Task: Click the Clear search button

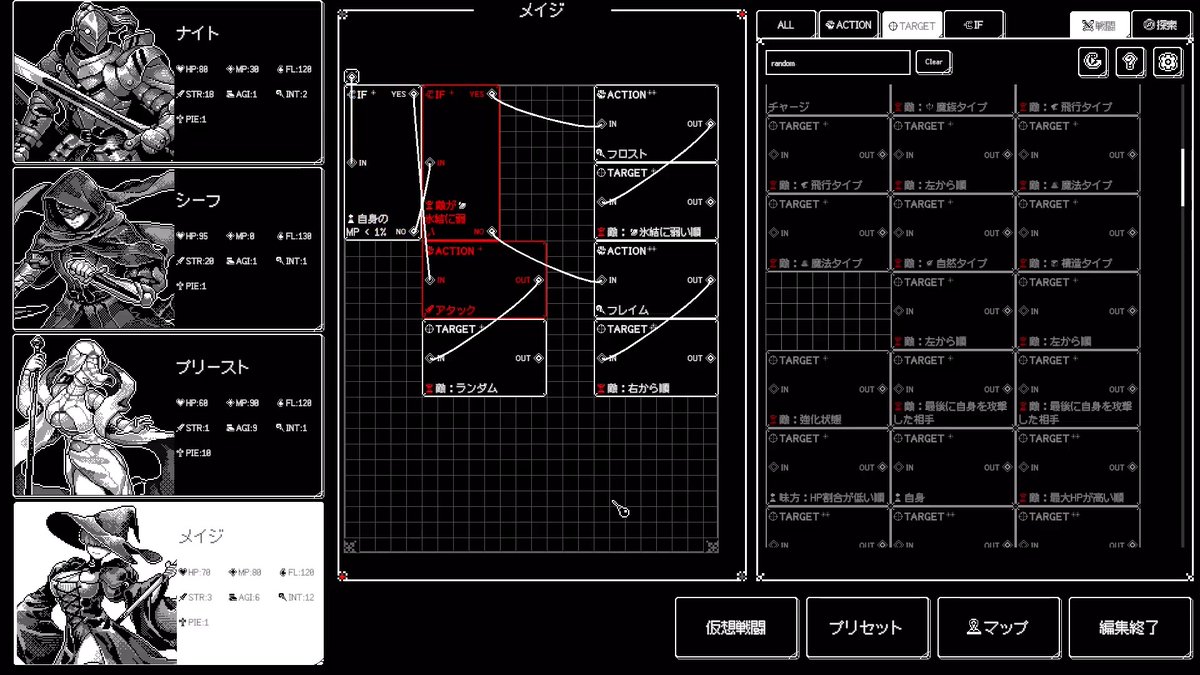Action: [x=933, y=62]
